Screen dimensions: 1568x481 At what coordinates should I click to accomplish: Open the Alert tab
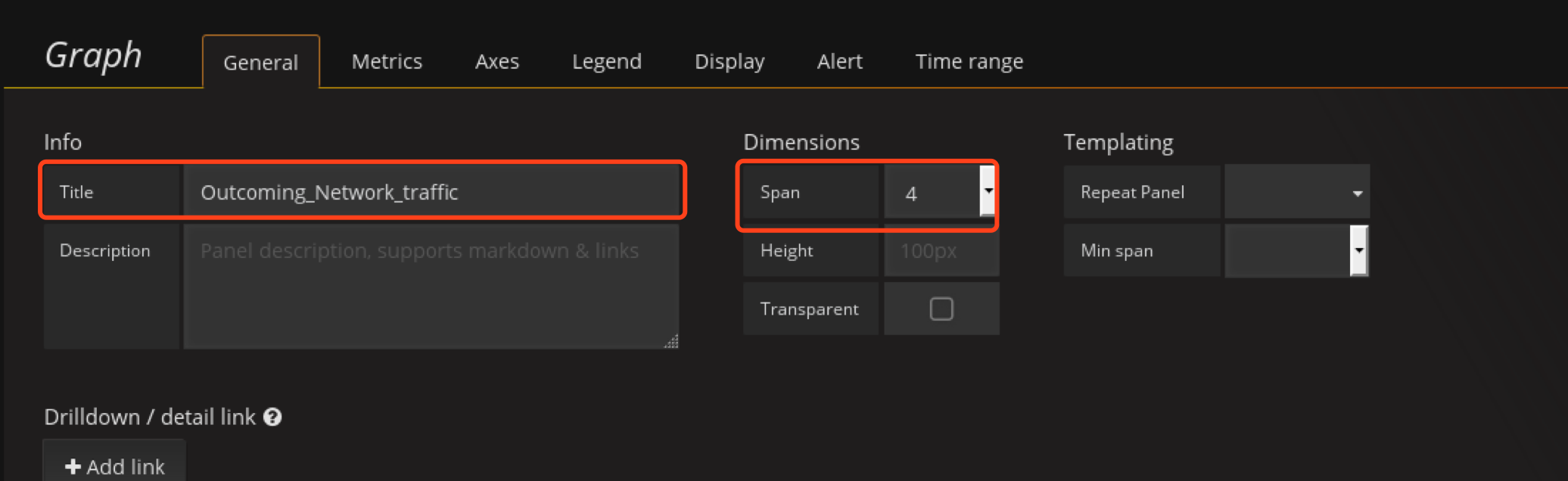click(839, 61)
